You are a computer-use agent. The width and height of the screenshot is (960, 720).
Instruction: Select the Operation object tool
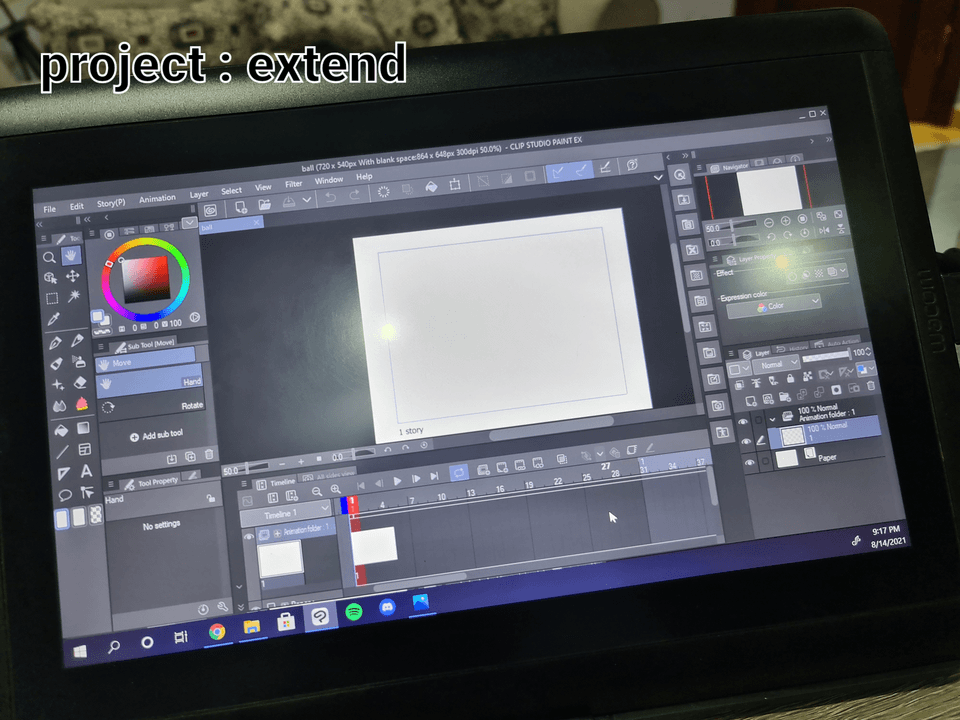pyautogui.click(x=50, y=278)
